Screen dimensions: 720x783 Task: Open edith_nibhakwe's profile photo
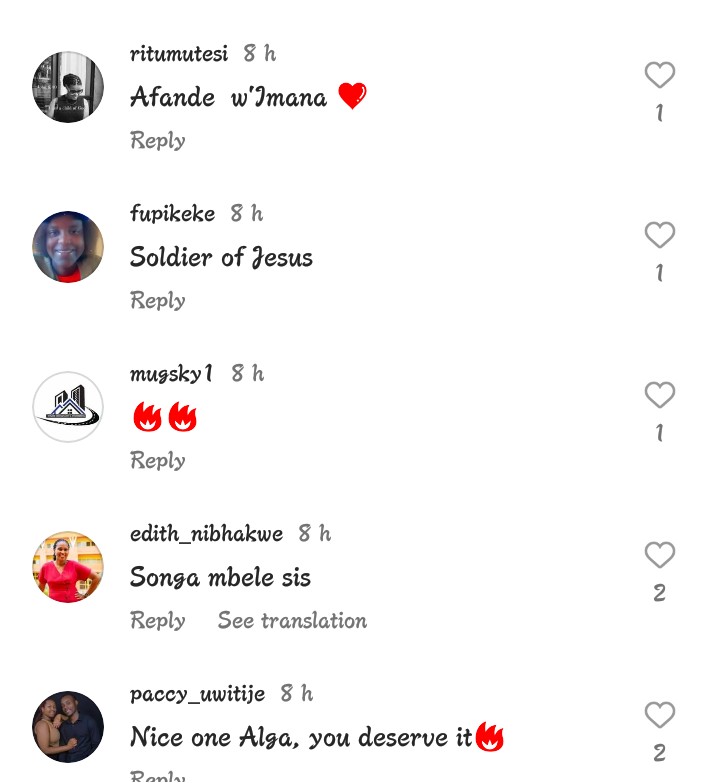tap(68, 567)
